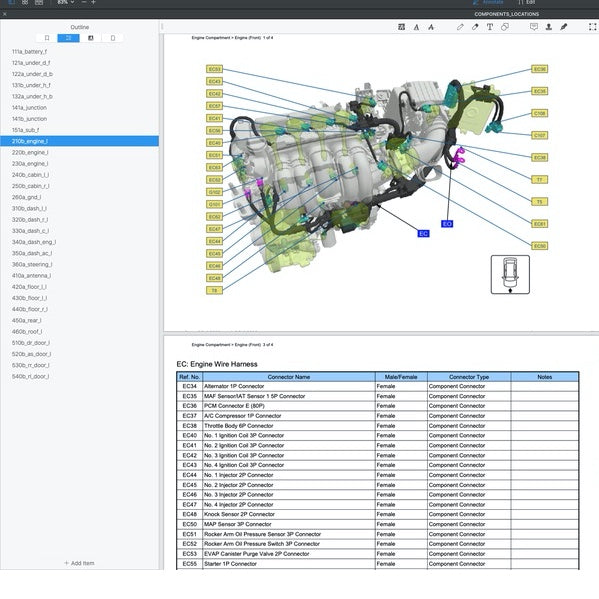The image size is (599, 599).
Task: Show the Annotations sidebar tab
Action: click(91, 38)
